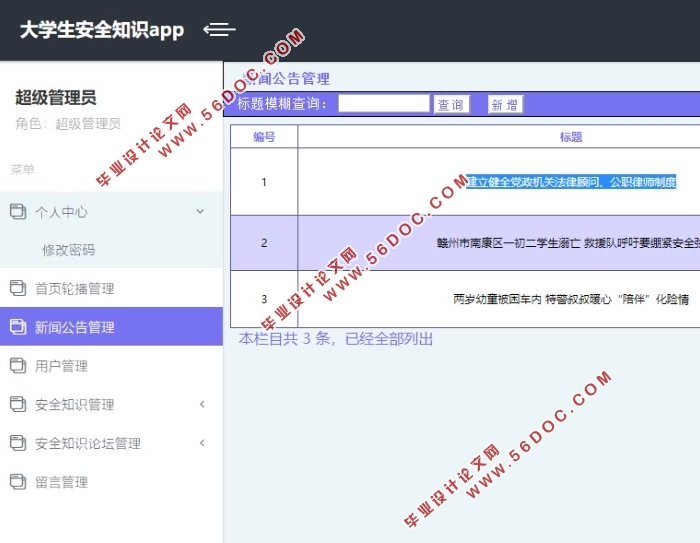Click the 查询 search button
The height and width of the screenshot is (543, 700).
pyautogui.click(x=451, y=105)
